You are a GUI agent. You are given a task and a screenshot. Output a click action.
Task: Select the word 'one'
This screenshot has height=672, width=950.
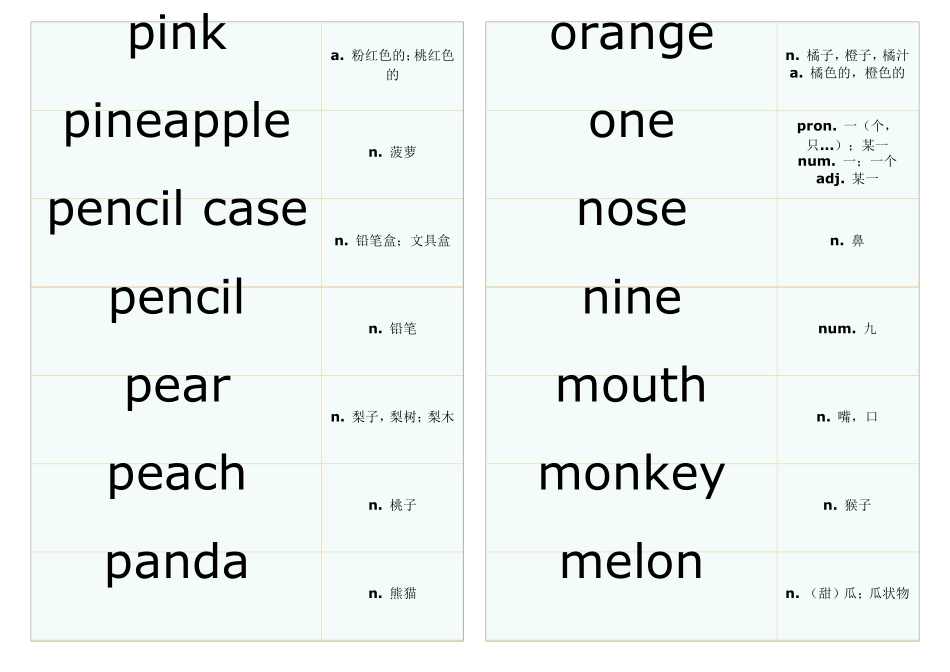(x=632, y=123)
